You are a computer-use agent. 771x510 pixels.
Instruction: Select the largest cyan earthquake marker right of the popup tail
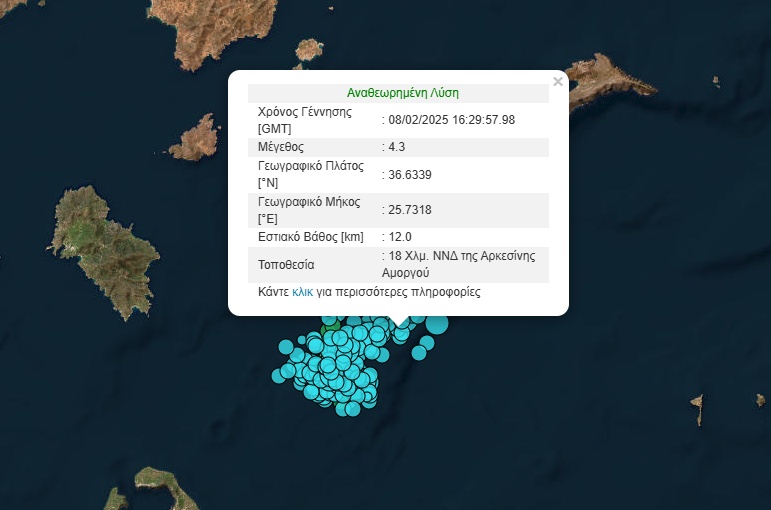437,324
